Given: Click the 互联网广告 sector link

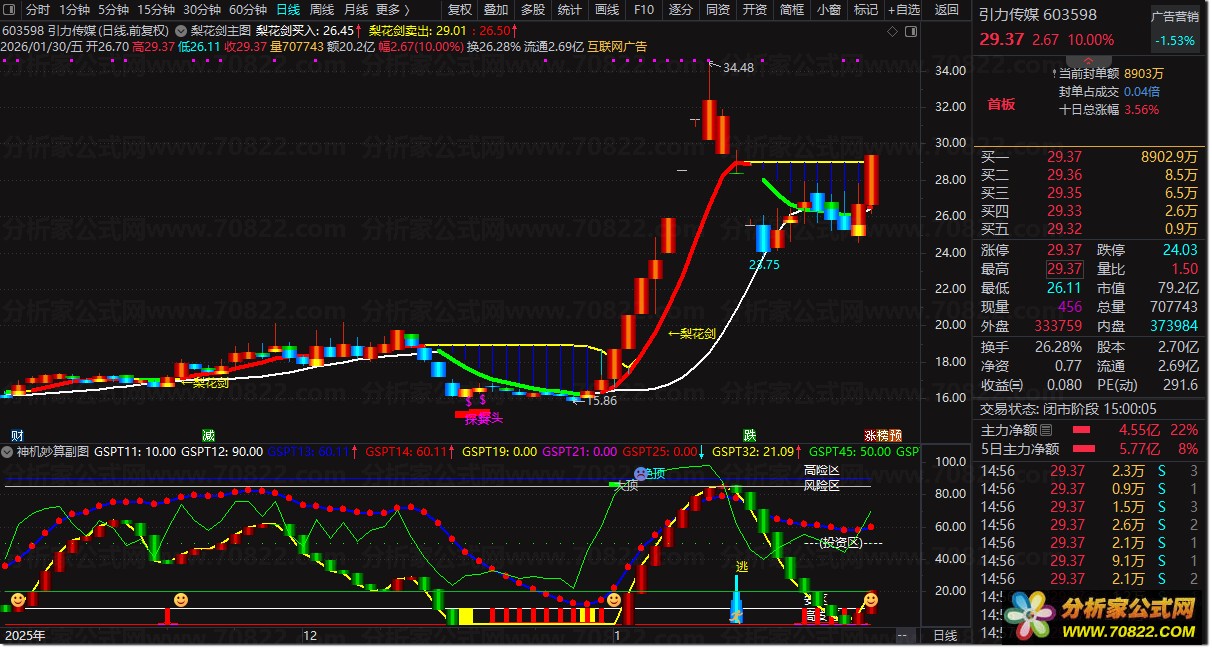Looking at the screenshot, I should tap(617, 46).
